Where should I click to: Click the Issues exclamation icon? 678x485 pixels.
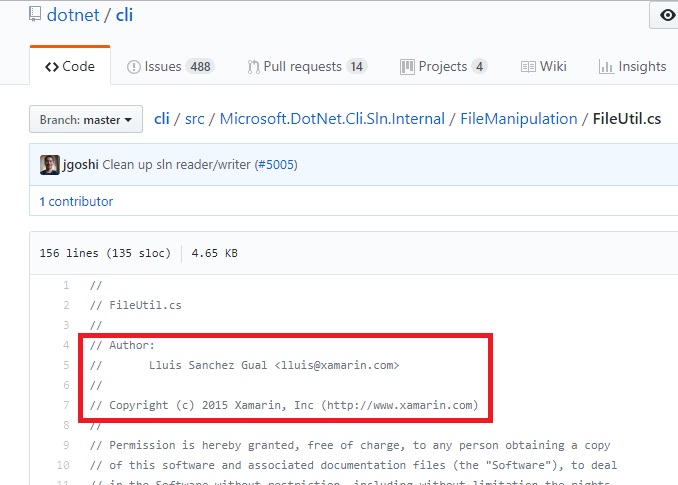click(133, 67)
